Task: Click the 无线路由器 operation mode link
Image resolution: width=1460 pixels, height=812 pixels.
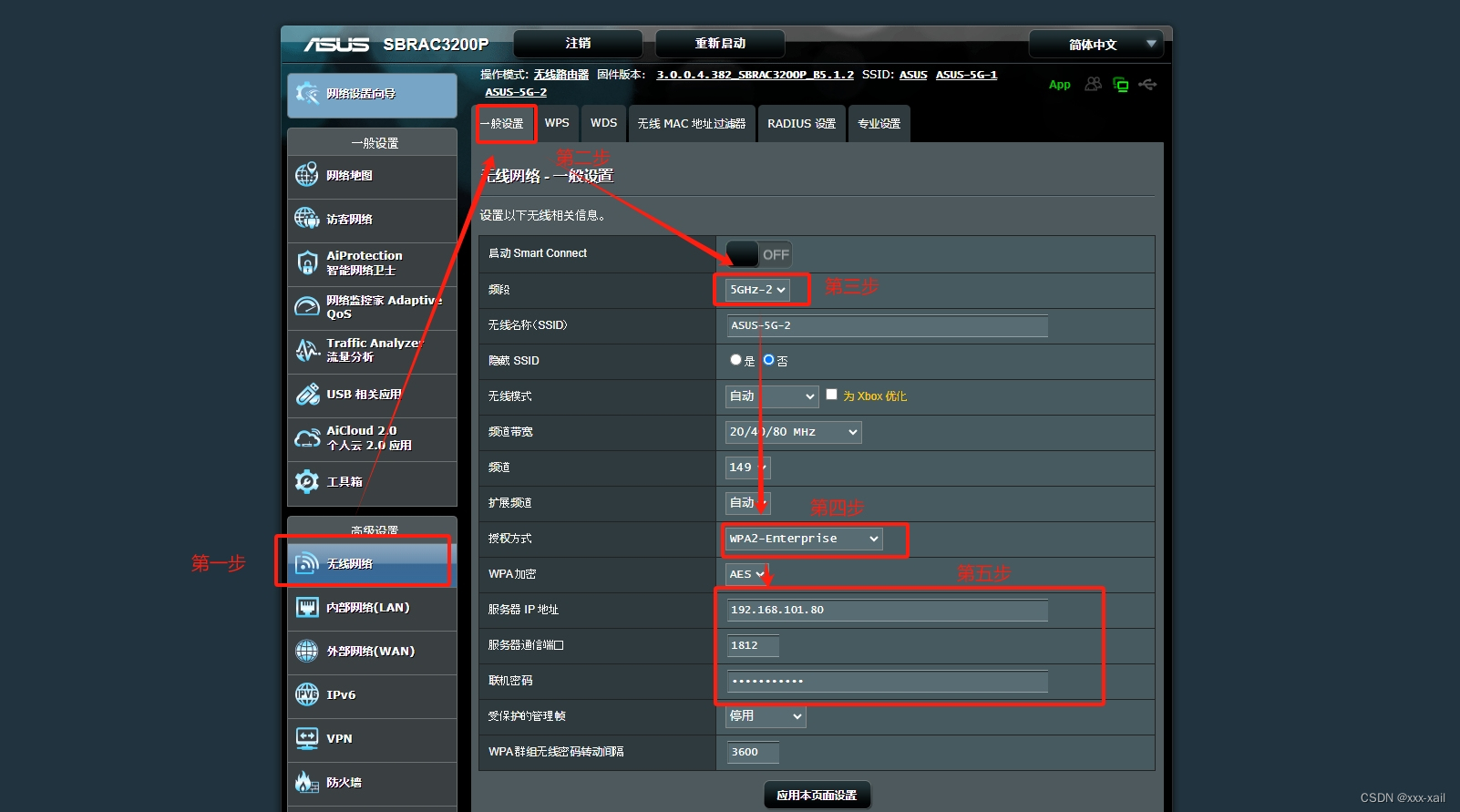Action: tap(561, 75)
